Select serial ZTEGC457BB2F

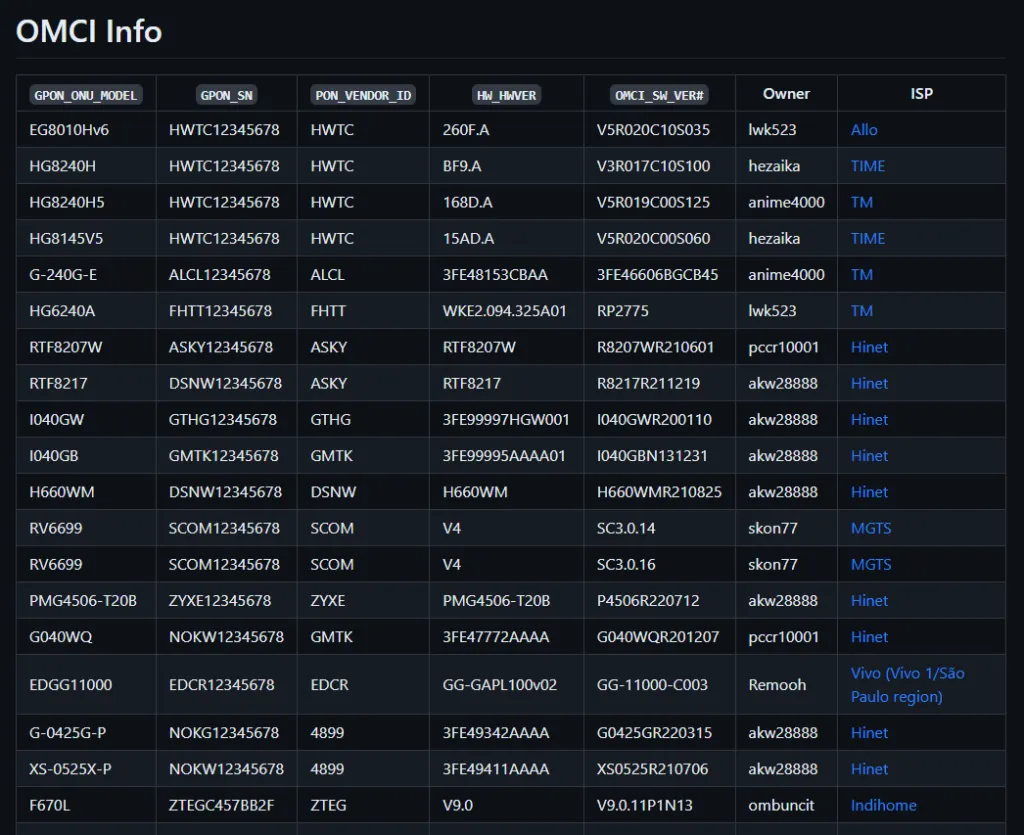(221, 806)
